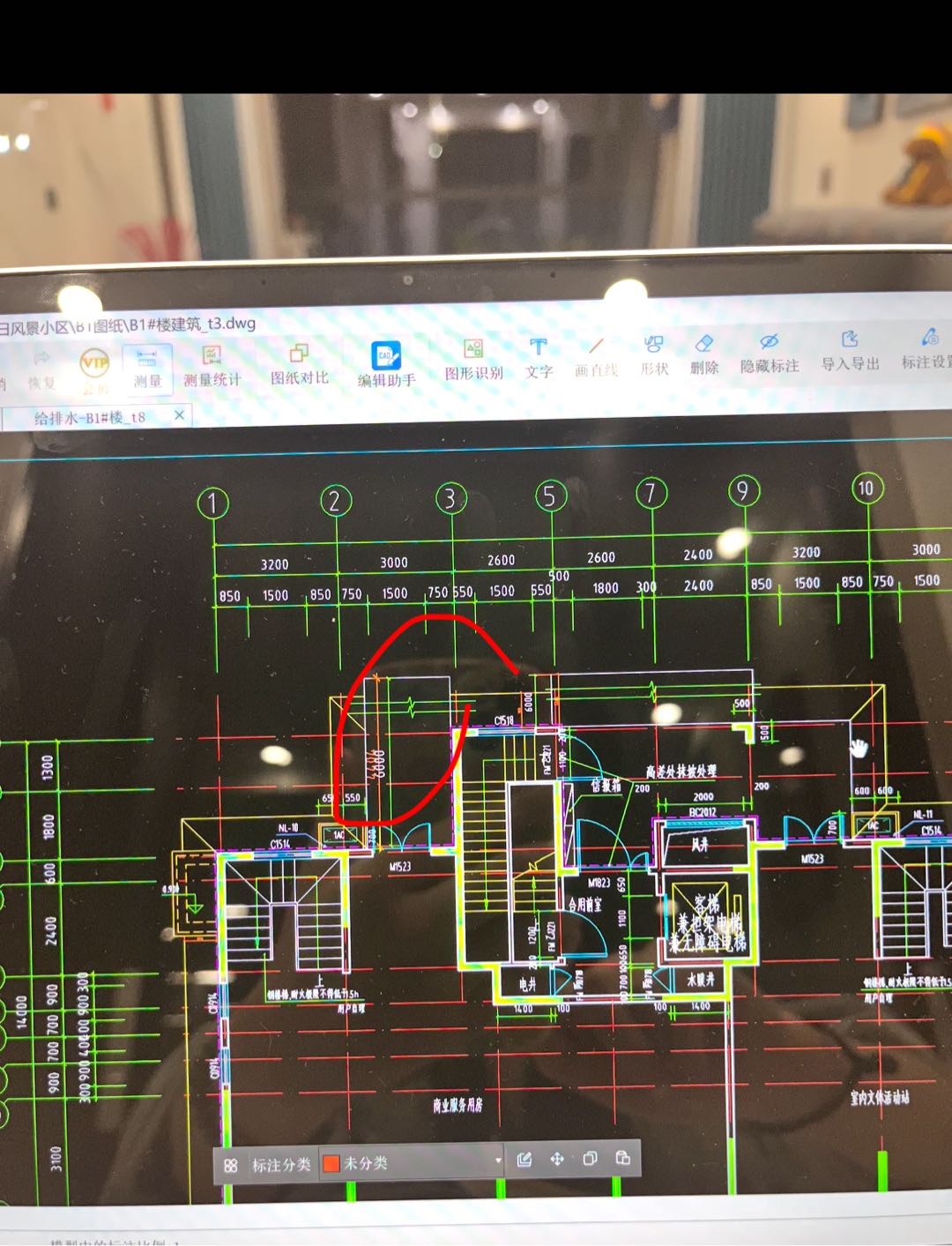Click axis bubble number 10
This screenshot has width=952, height=1246.
866,488
